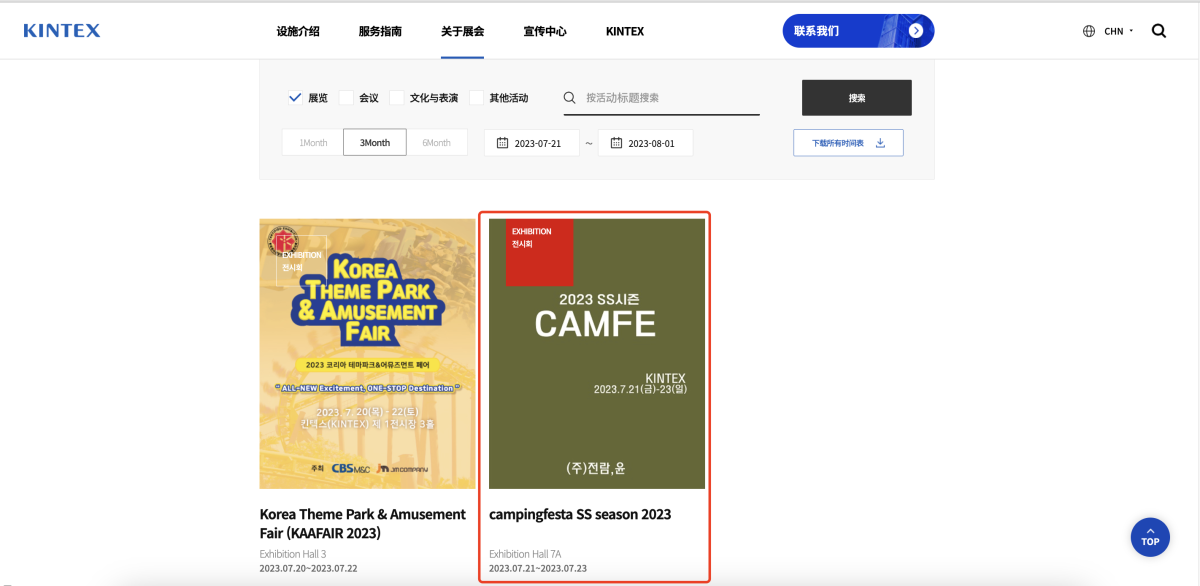The image size is (1200, 586).
Task: Tick the 其他活动 checkbox
Action: (x=476, y=98)
